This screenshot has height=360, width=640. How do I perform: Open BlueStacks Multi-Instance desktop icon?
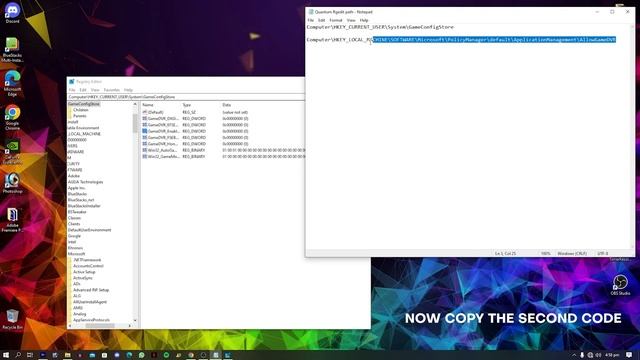pyautogui.click(x=12, y=50)
